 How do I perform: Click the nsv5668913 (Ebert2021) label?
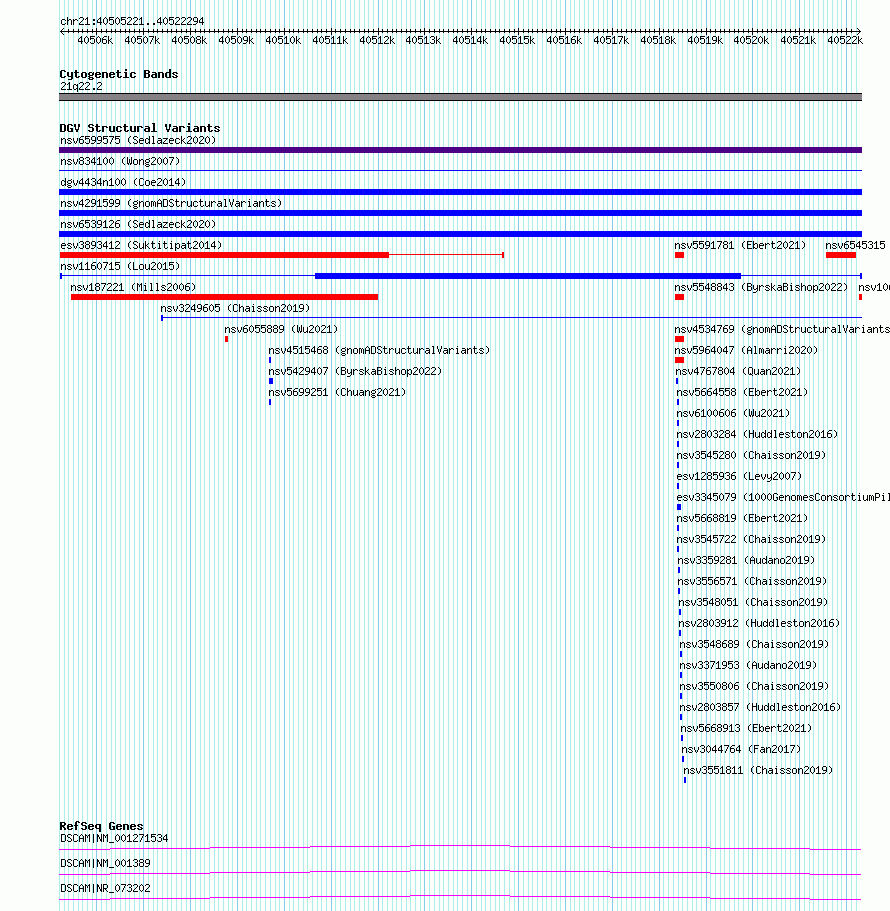click(747, 727)
